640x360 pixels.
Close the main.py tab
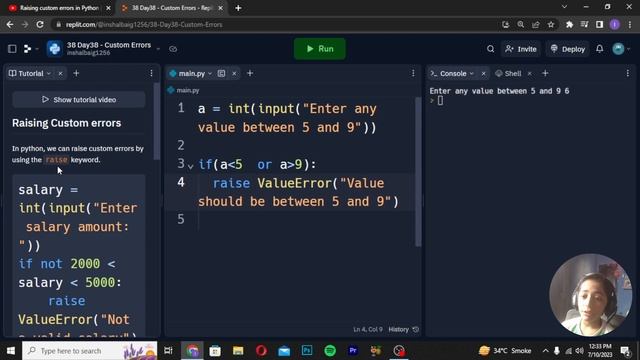234,73
